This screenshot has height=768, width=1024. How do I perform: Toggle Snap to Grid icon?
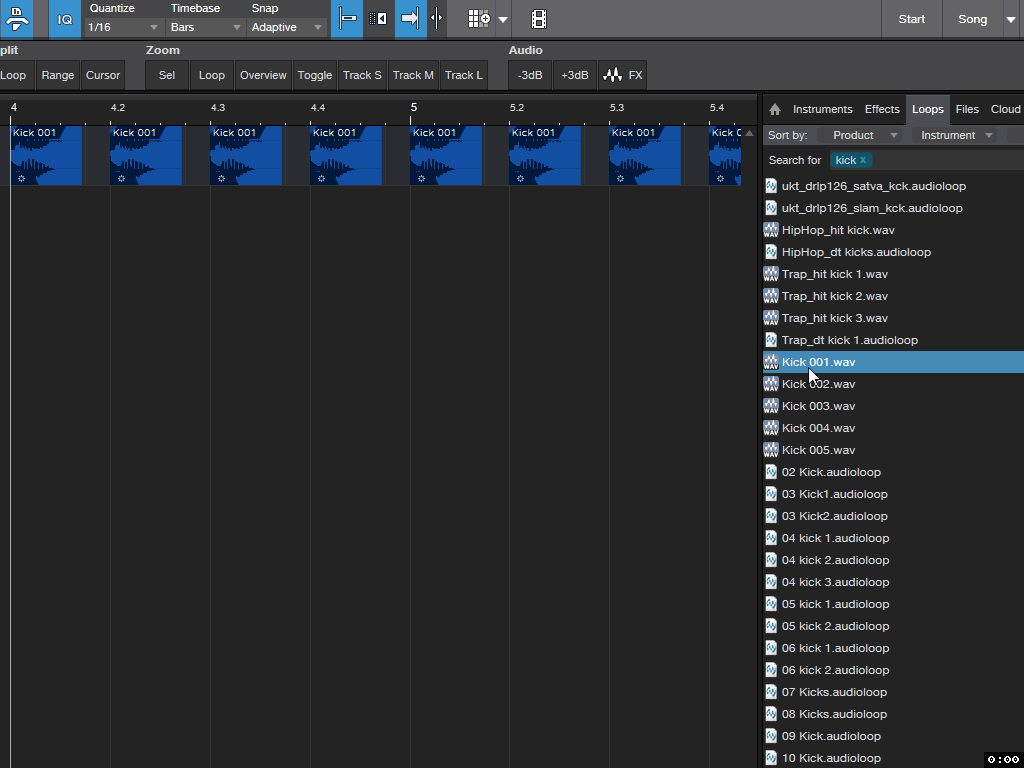coord(347,19)
